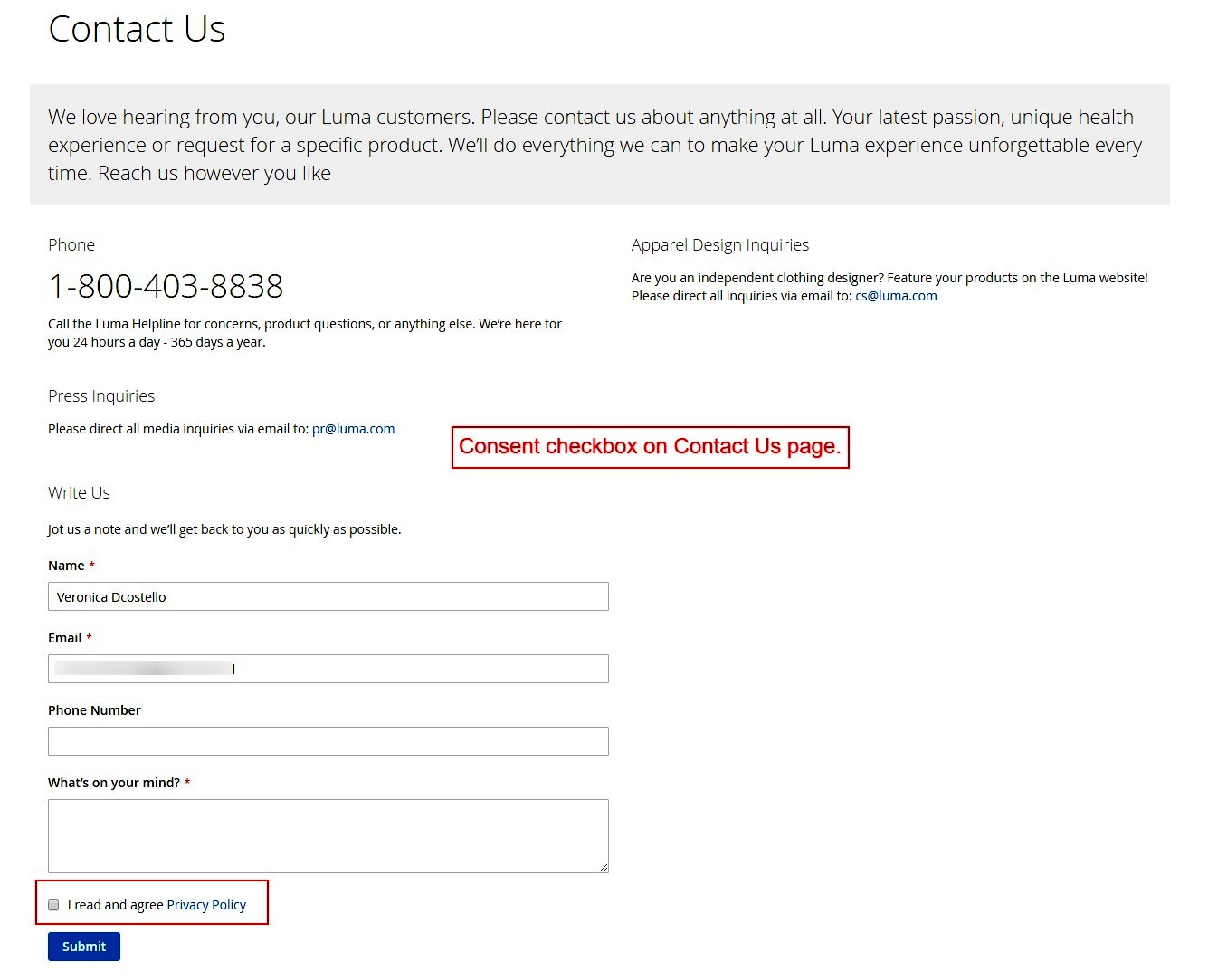Open the Privacy Policy link
This screenshot has height=980, width=1208.
tap(206, 905)
